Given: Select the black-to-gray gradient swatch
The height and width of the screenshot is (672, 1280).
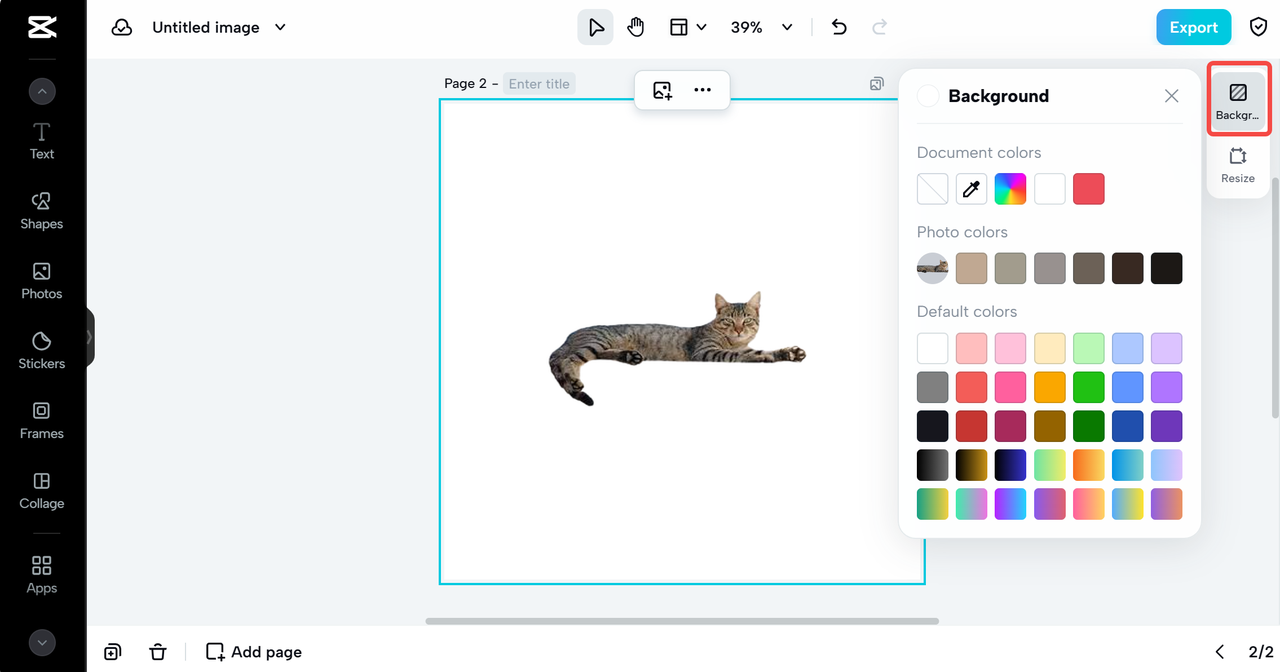Looking at the screenshot, I should [x=932, y=465].
